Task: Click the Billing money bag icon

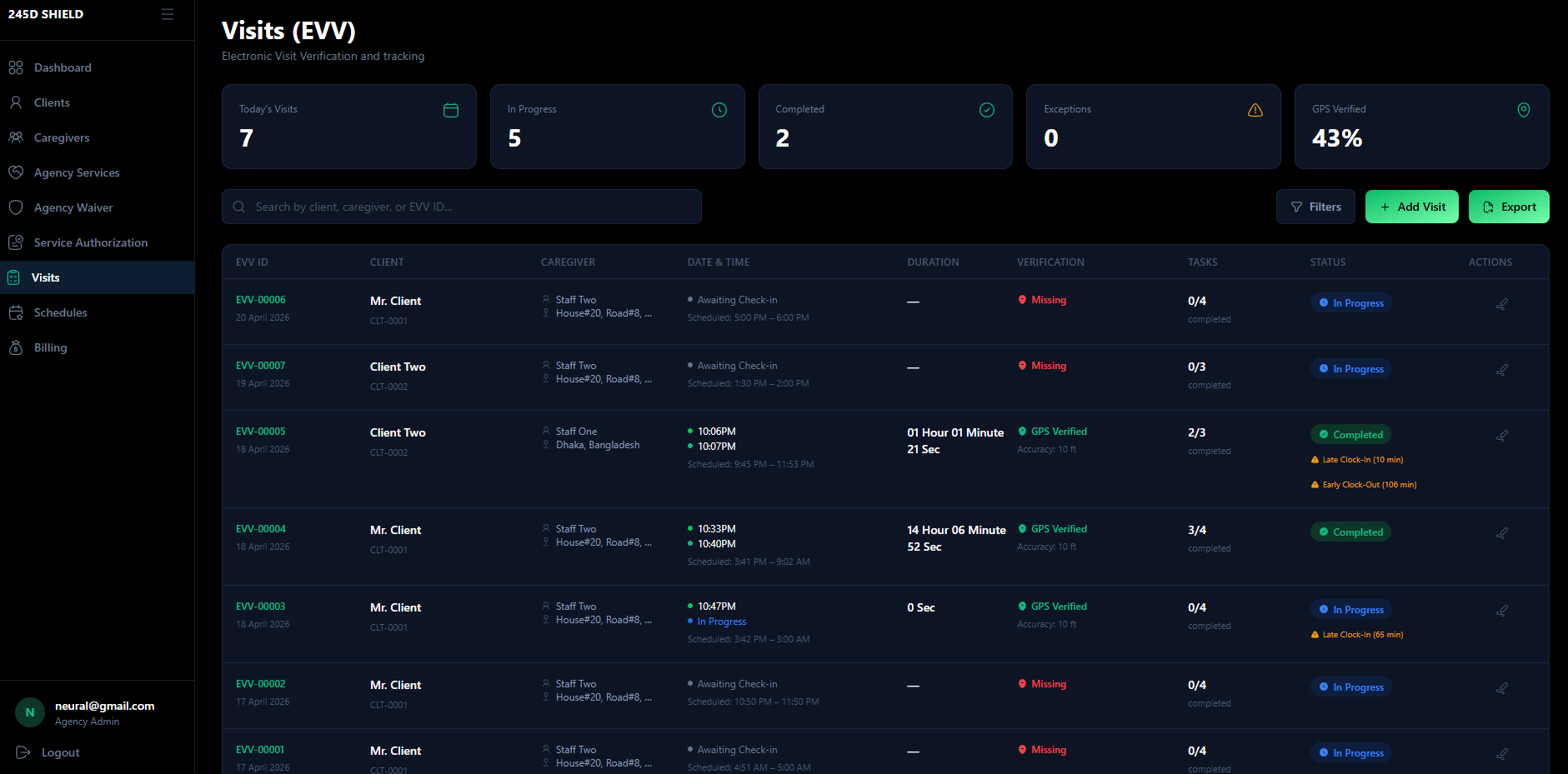Action: (16, 347)
